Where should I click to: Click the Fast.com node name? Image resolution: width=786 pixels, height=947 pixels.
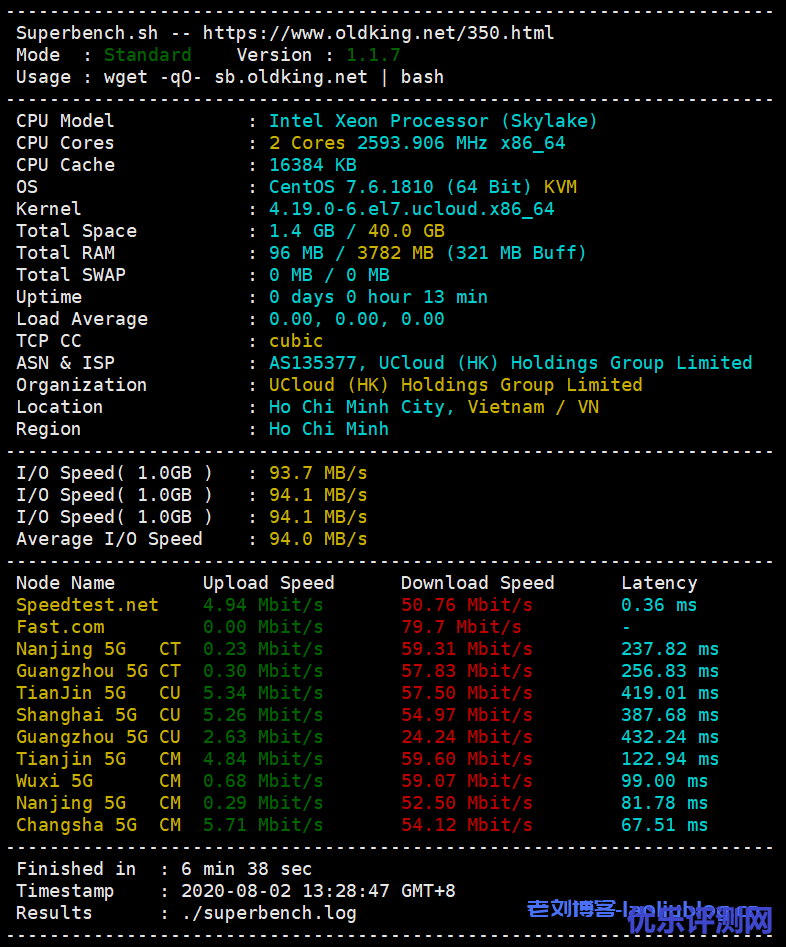60,627
